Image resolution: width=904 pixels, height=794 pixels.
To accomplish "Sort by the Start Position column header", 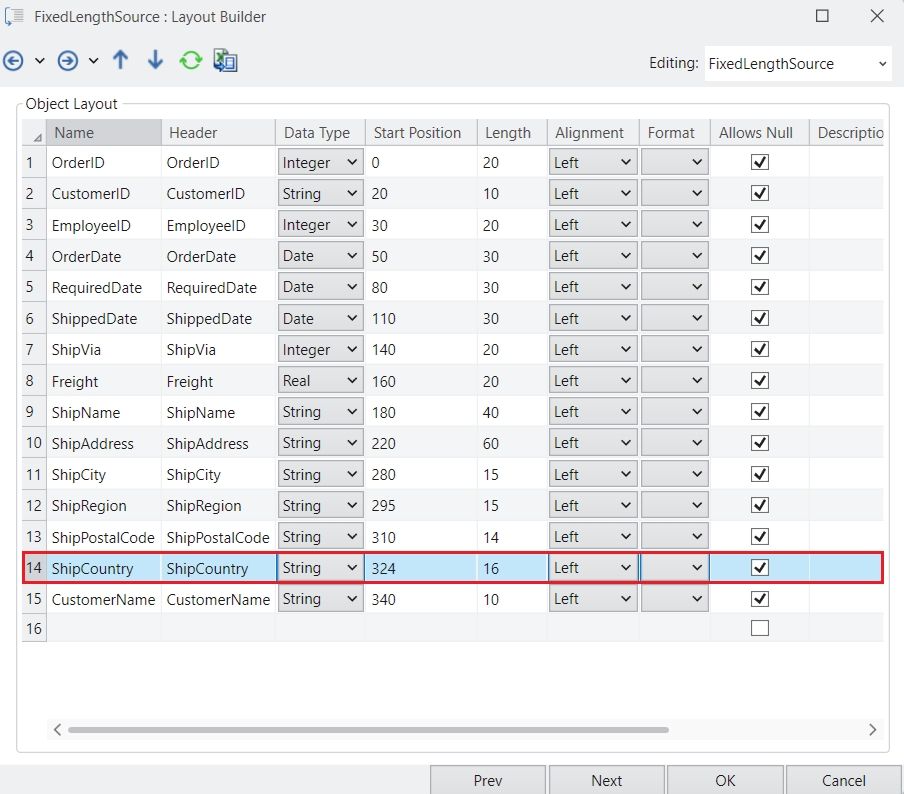I will (417, 133).
